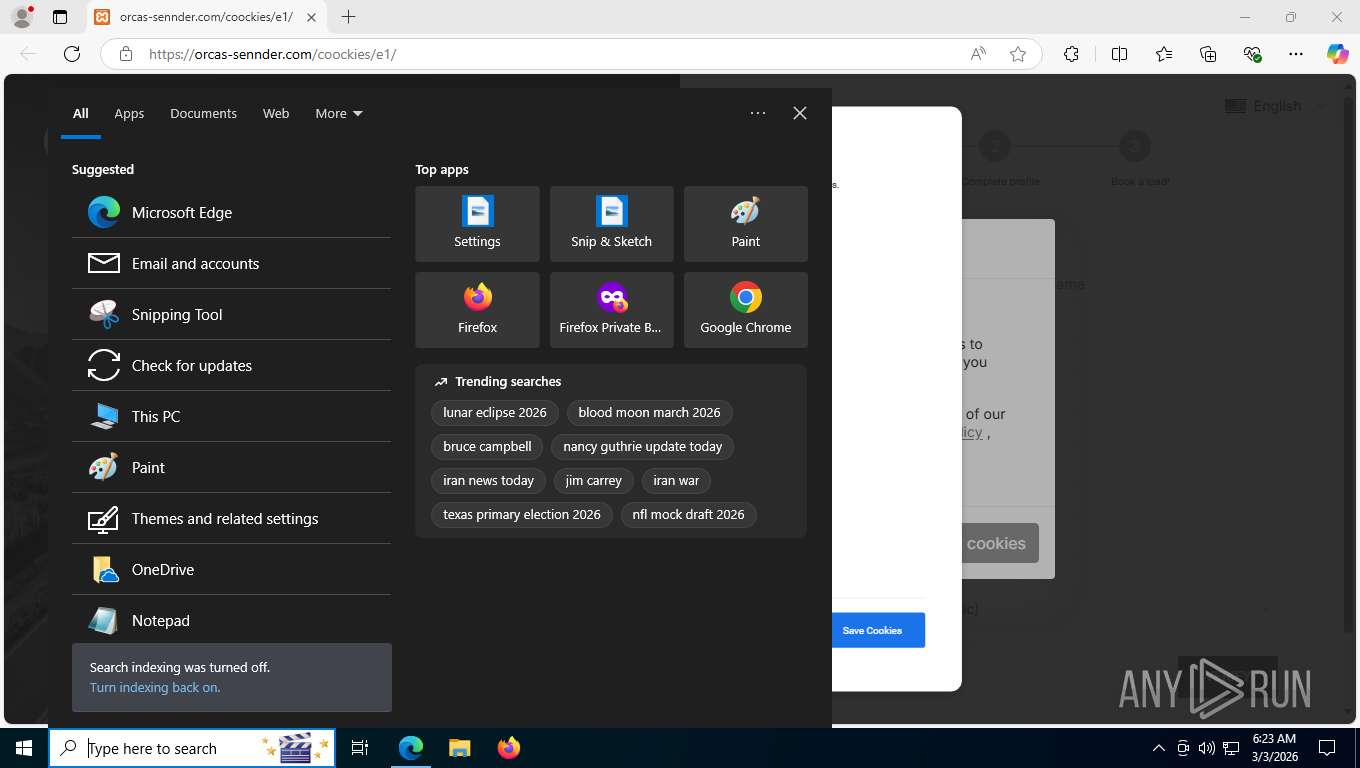Image resolution: width=1360 pixels, height=768 pixels.
Task: Switch to the Web search tab
Action: 276,113
